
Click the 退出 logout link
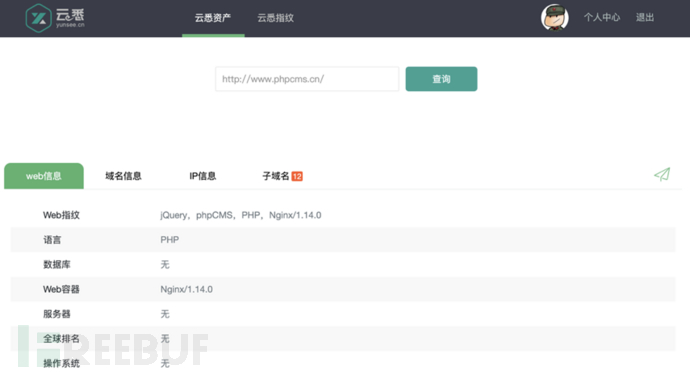(645, 18)
